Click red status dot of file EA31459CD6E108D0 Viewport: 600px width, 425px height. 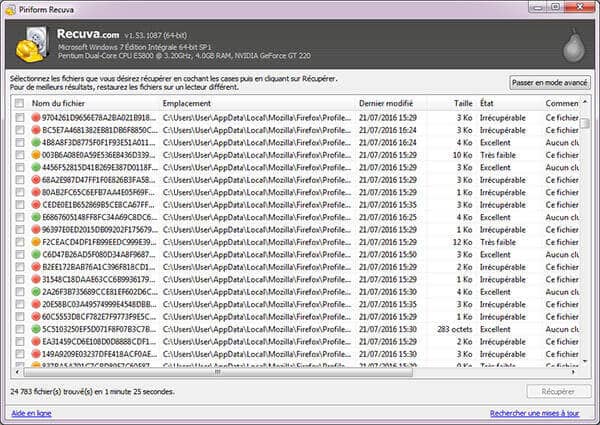click(36, 341)
